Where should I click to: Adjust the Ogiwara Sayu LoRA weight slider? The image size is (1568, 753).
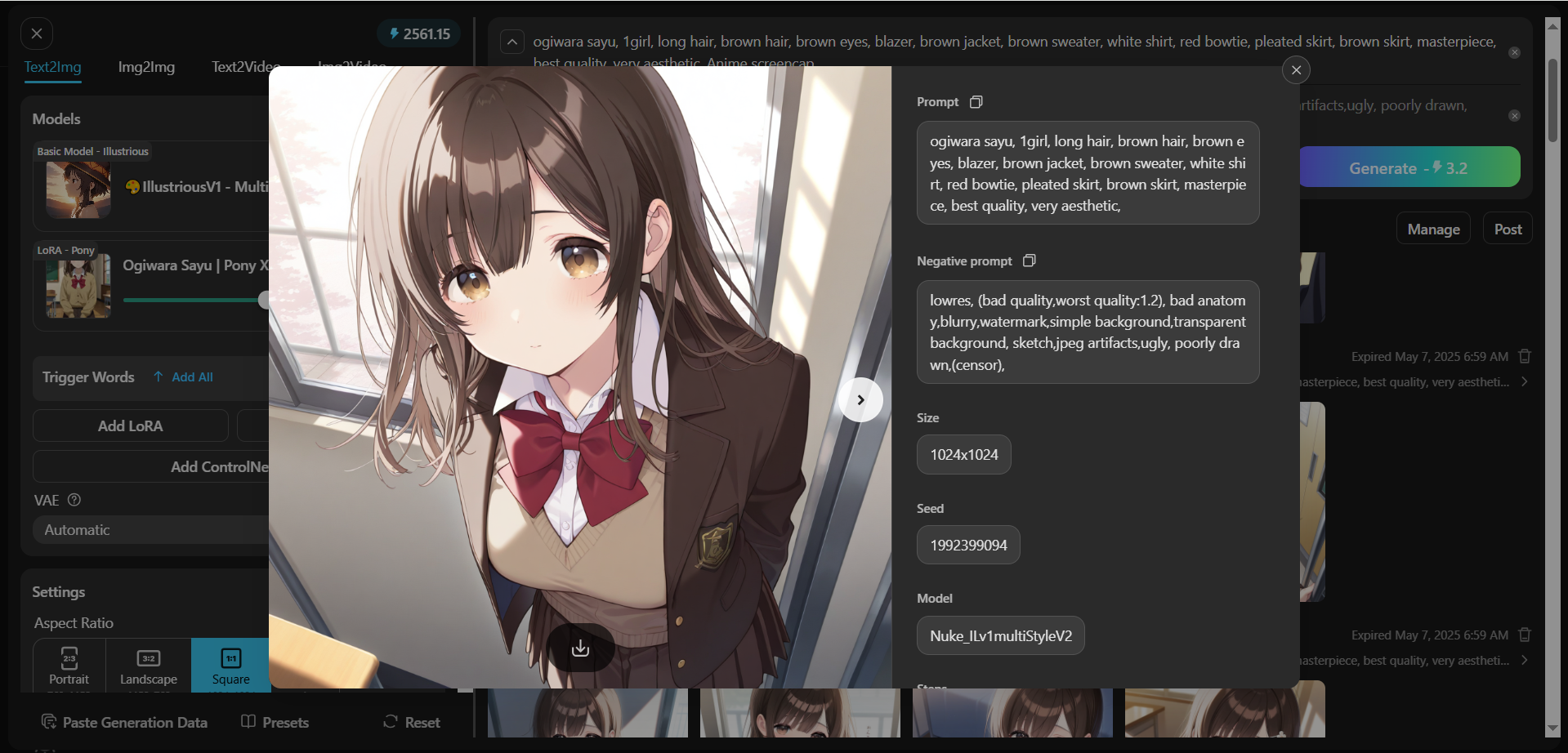[263, 300]
